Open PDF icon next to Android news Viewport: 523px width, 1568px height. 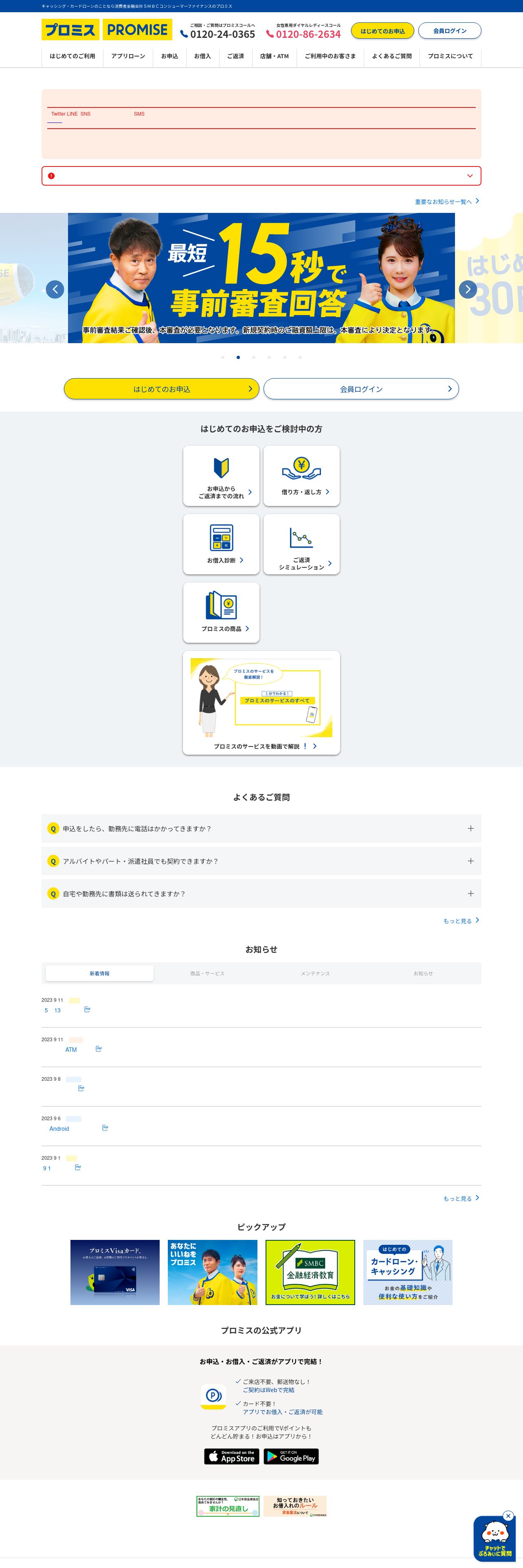pyautogui.click(x=105, y=1128)
